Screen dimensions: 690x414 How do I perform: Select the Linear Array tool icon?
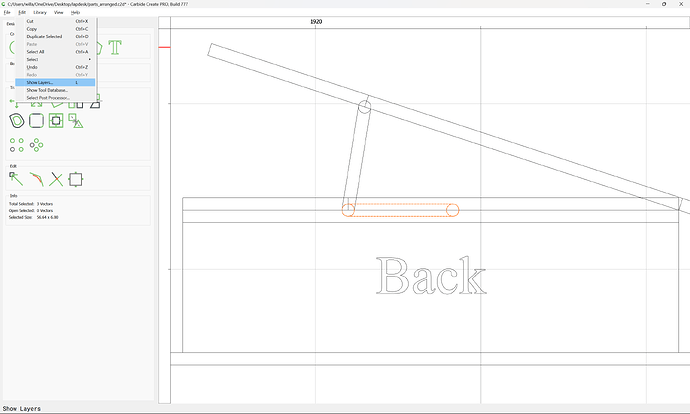click(17, 145)
